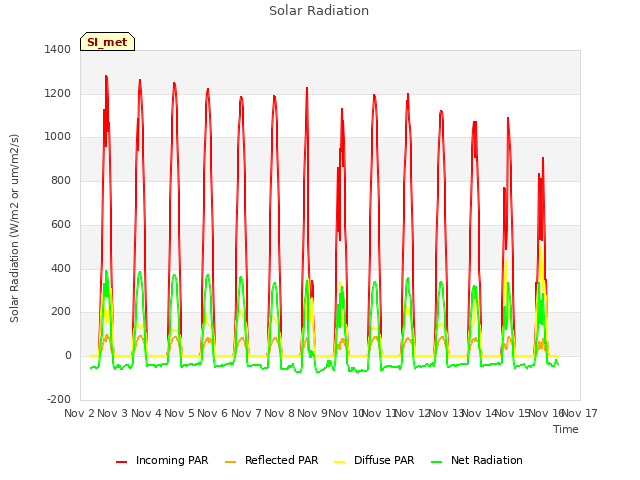Toggle Diffuse PAR legend entry
The width and height of the screenshot is (640, 480).
point(374,460)
